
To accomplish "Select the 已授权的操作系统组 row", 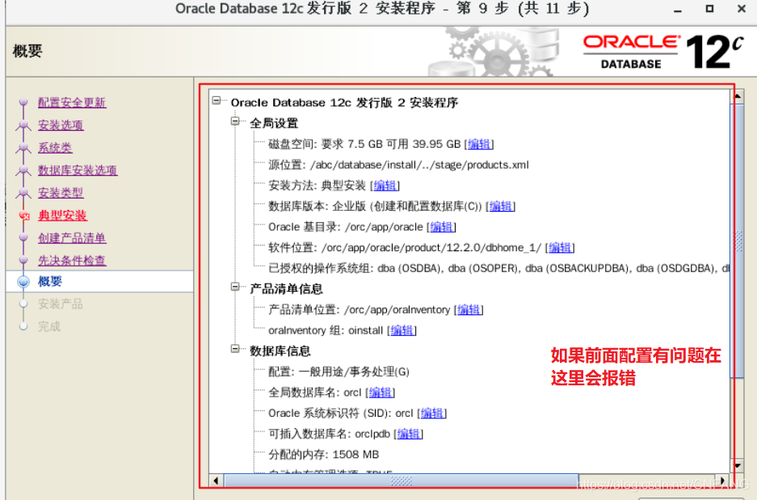I will [x=499, y=268].
